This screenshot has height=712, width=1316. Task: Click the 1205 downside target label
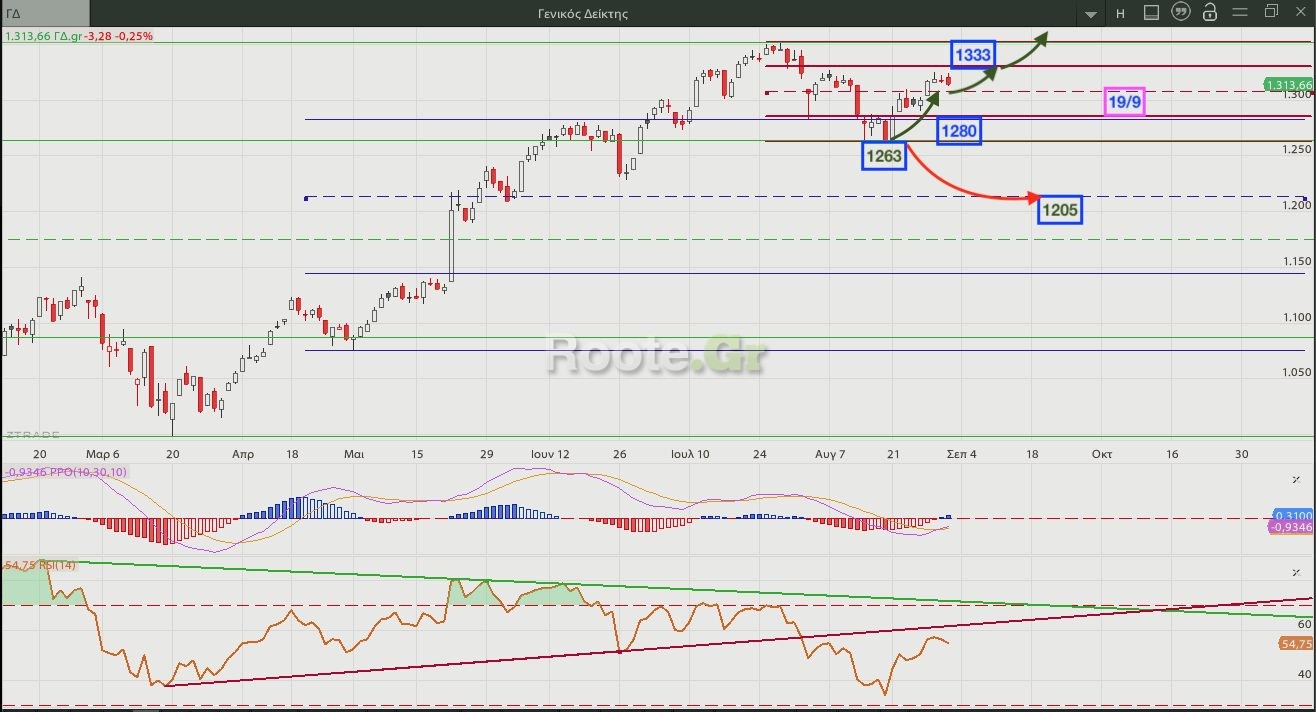pyautogui.click(x=1059, y=210)
